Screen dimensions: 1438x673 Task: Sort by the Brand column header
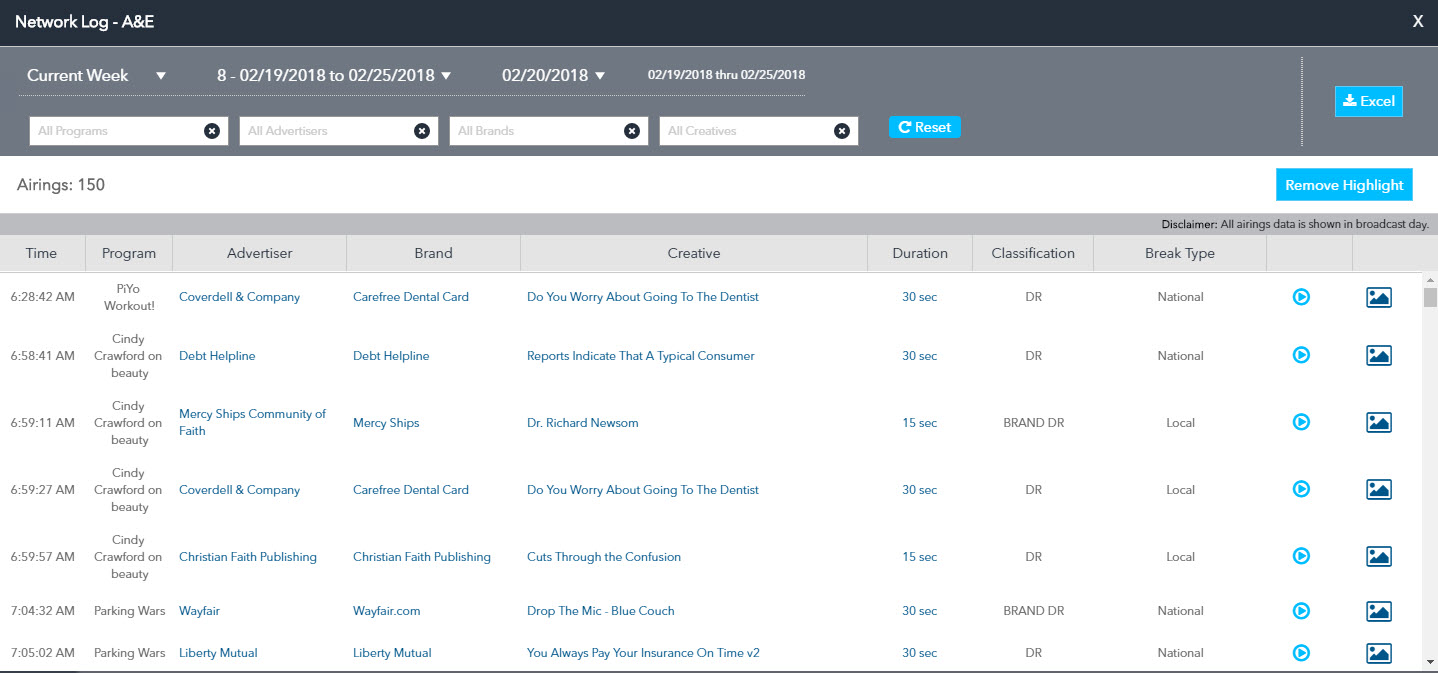click(434, 253)
